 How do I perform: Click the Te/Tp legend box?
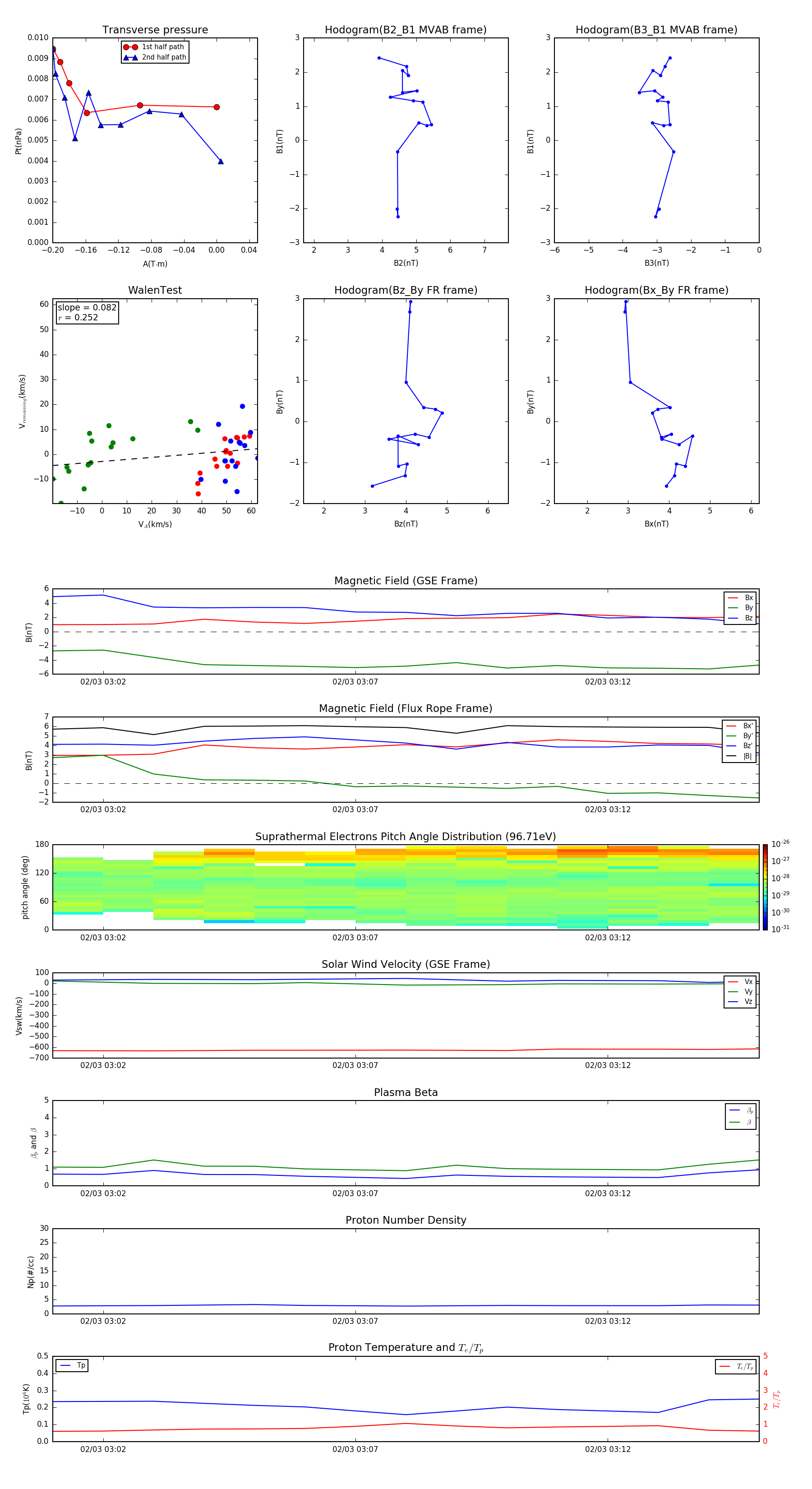click(x=736, y=1366)
